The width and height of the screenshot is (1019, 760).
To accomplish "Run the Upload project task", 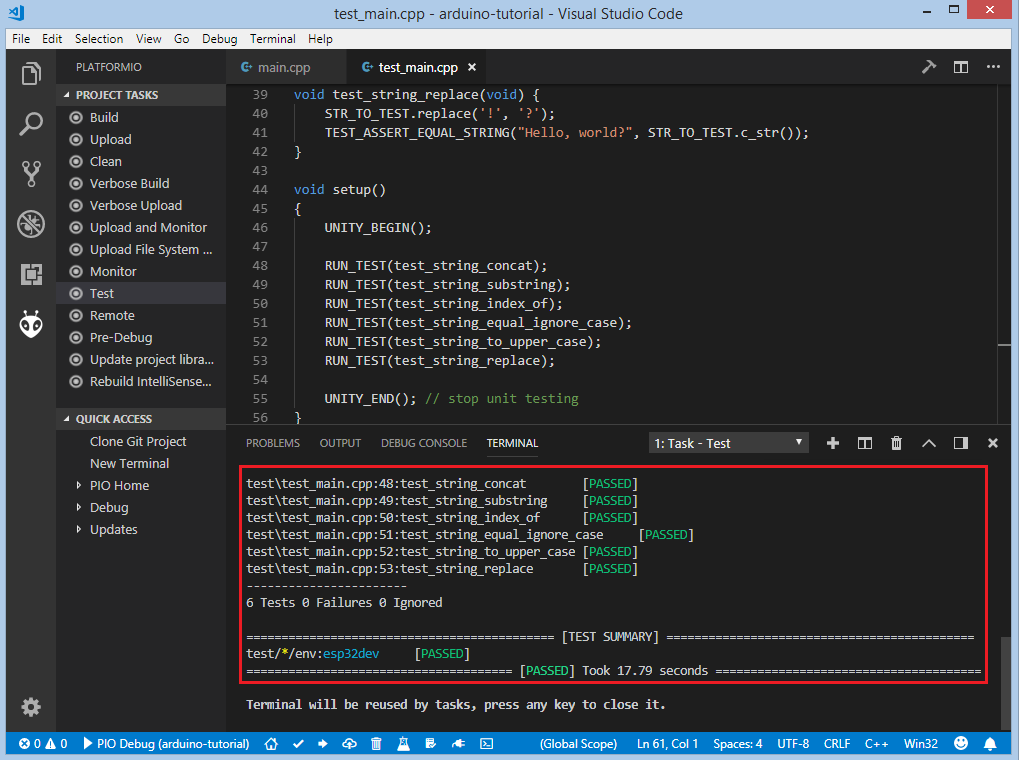I will (141, 140).
